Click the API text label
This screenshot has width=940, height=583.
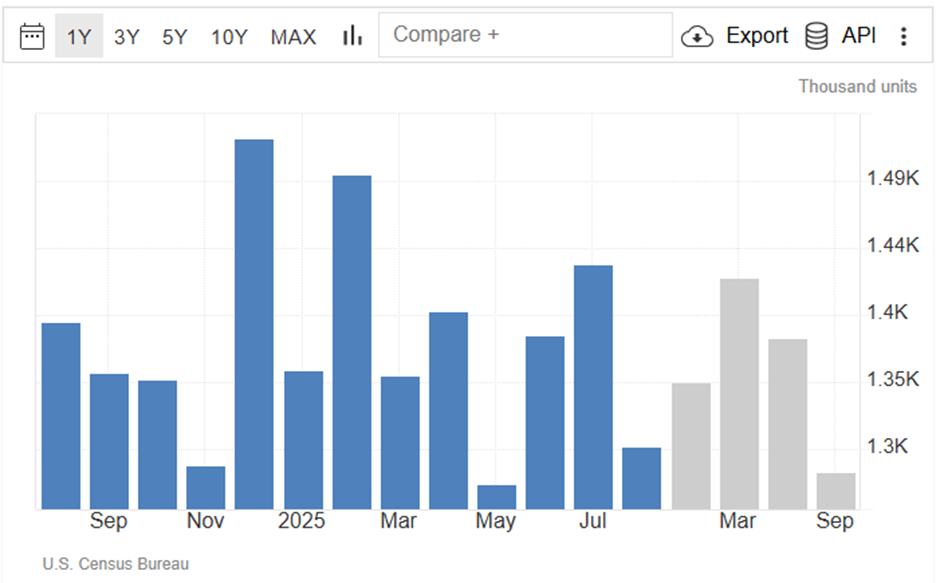(859, 36)
